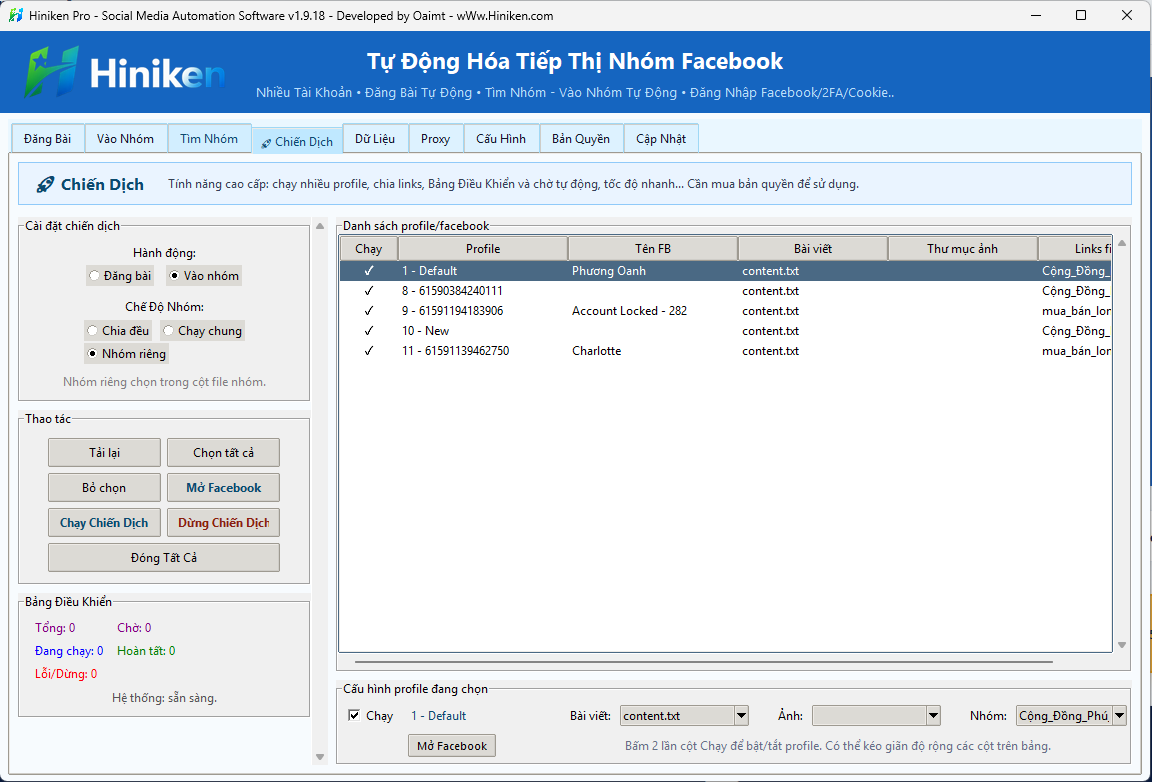Image resolution: width=1152 pixels, height=782 pixels.
Task: Select the row '9 - 61591194183906'
Action: (x=726, y=311)
